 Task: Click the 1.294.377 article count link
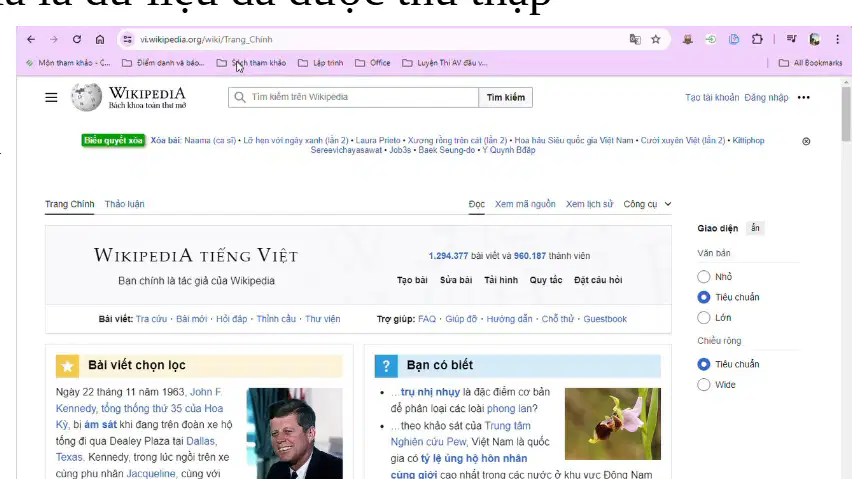pos(448,256)
